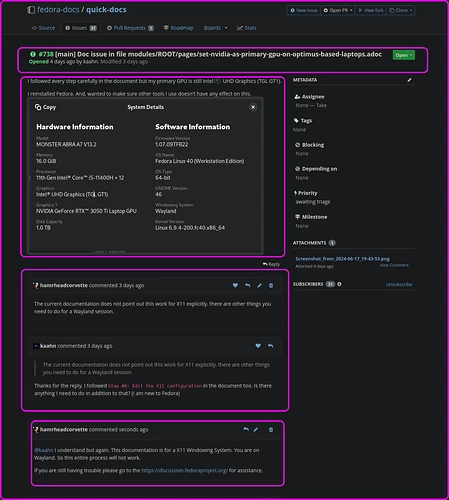This screenshot has height=500, width=449.
Task: Click the Issues count badge 37
Action: point(93,28)
